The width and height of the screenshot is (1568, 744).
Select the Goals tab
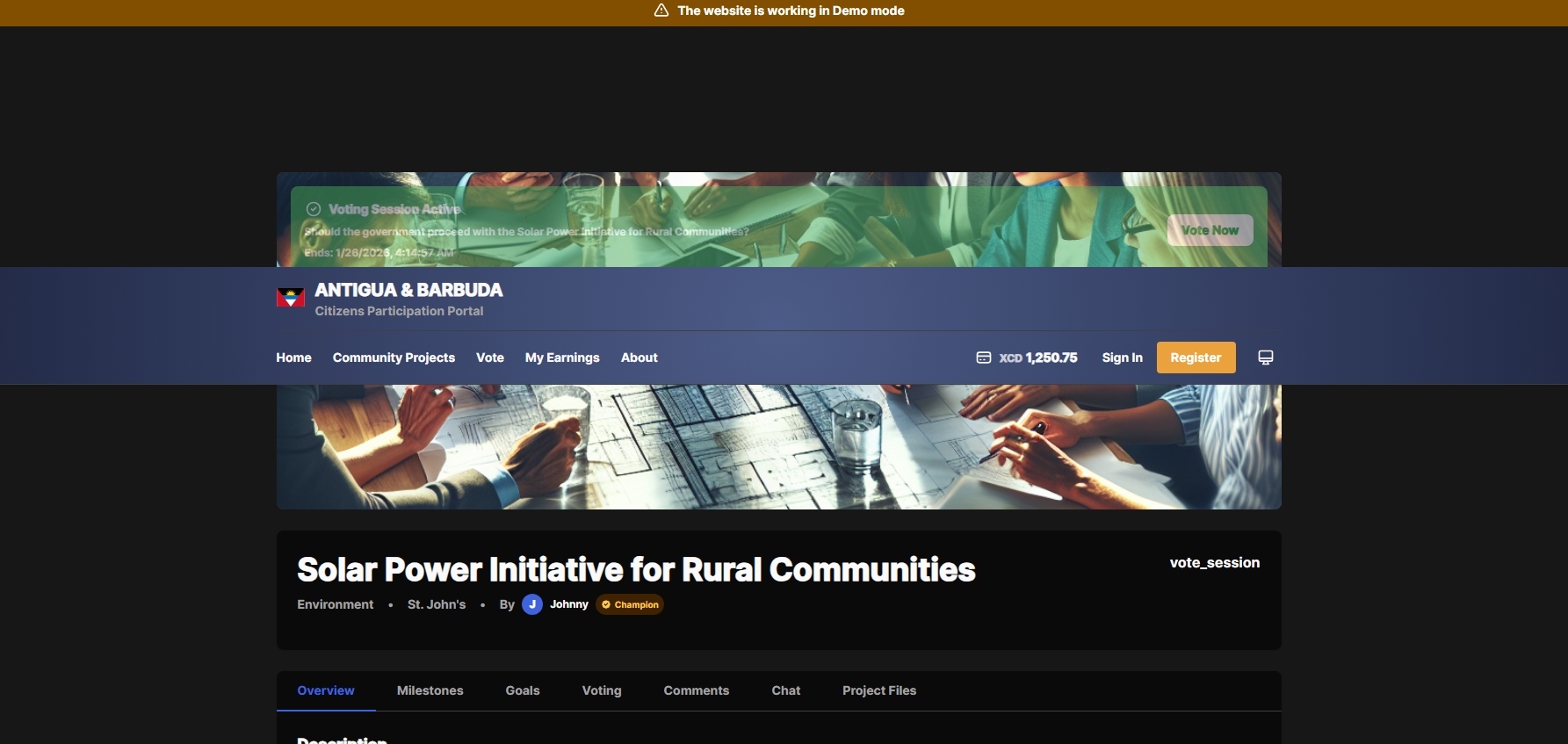tap(523, 690)
